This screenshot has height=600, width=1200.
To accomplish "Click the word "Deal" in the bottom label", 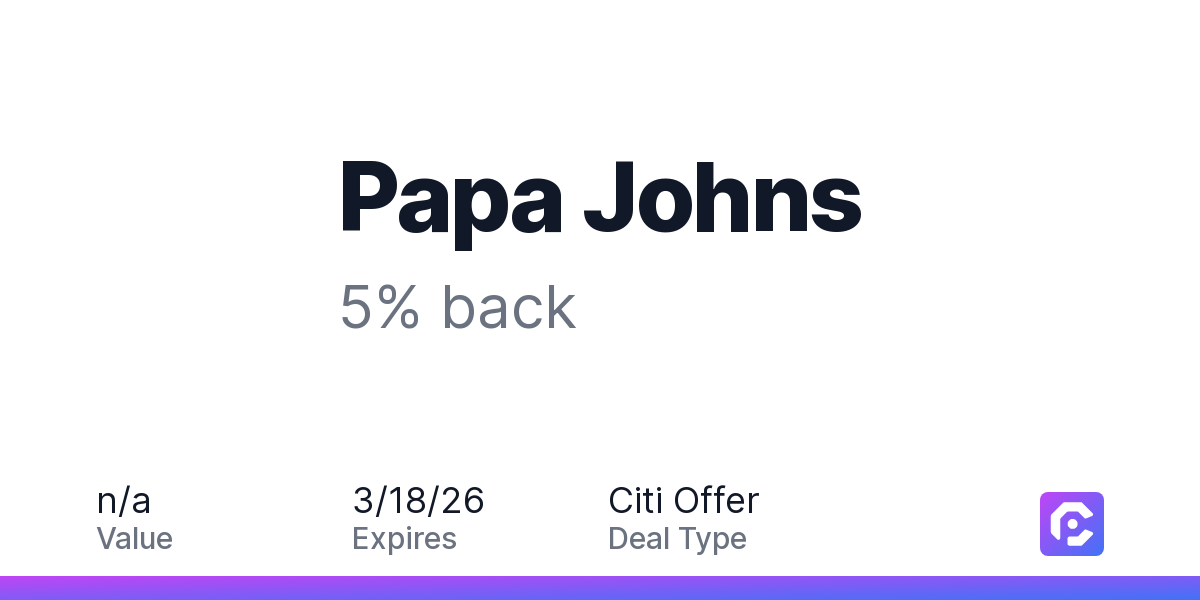I will coord(636,539).
